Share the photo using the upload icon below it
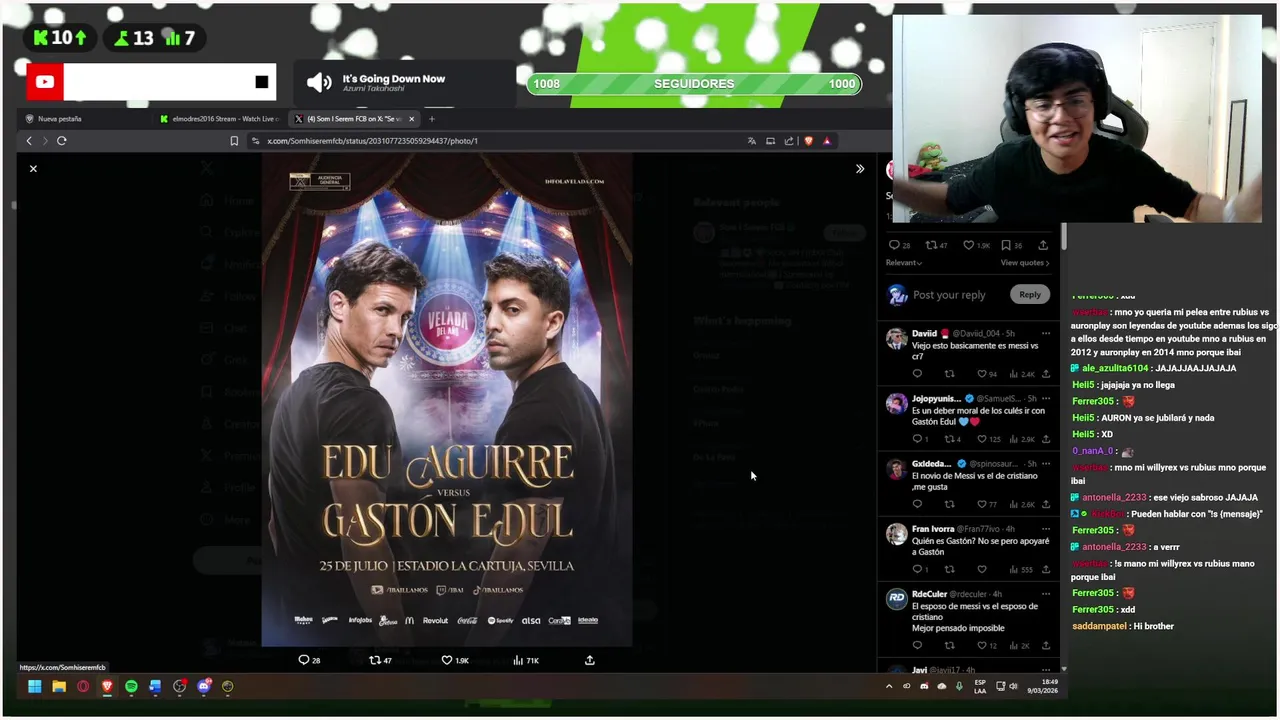The height and width of the screenshot is (720, 1280). coord(590,660)
